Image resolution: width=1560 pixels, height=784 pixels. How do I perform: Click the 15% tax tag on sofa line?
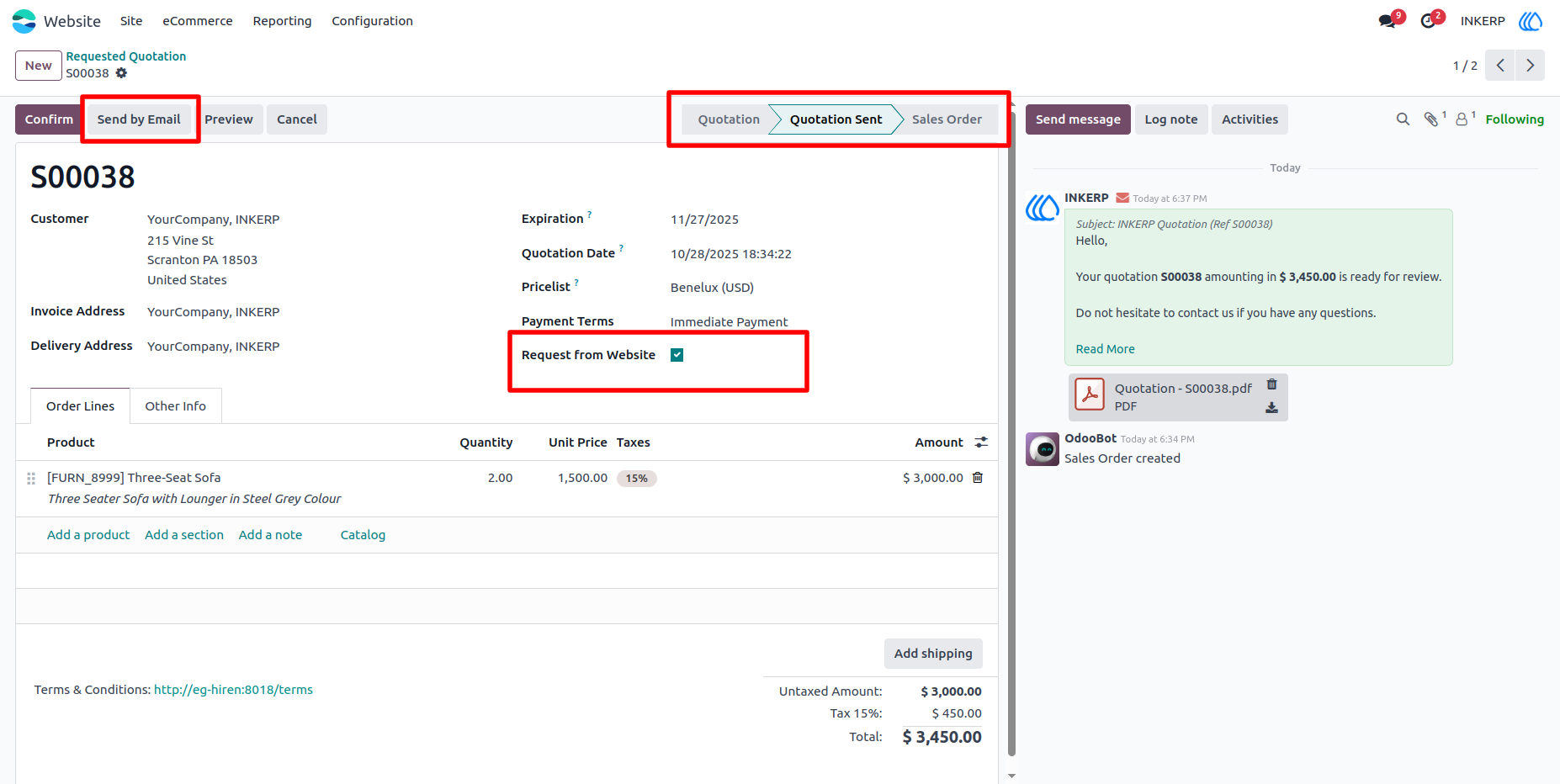(637, 479)
